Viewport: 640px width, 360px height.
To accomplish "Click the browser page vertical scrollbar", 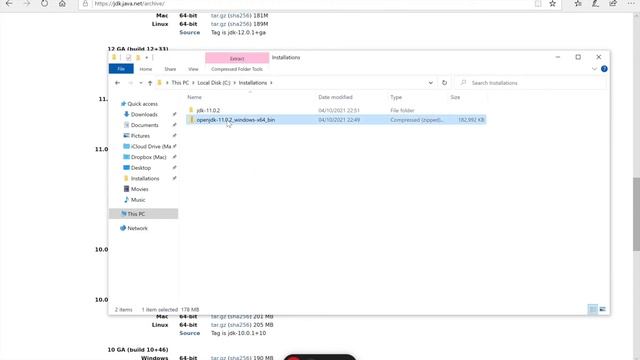I will [x=636, y=214].
